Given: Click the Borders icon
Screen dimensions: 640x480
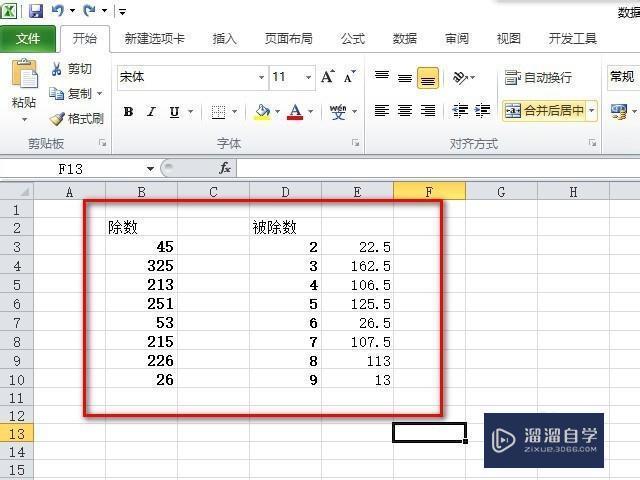Looking at the screenshot, I should point(218,111).
